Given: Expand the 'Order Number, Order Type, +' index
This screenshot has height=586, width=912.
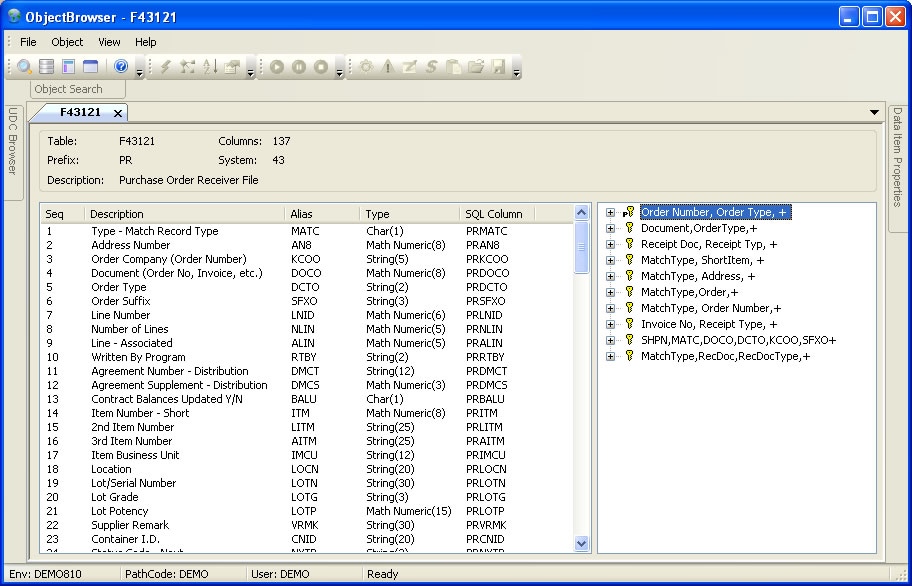Looking at the screenshot, I should coord(610,212).
